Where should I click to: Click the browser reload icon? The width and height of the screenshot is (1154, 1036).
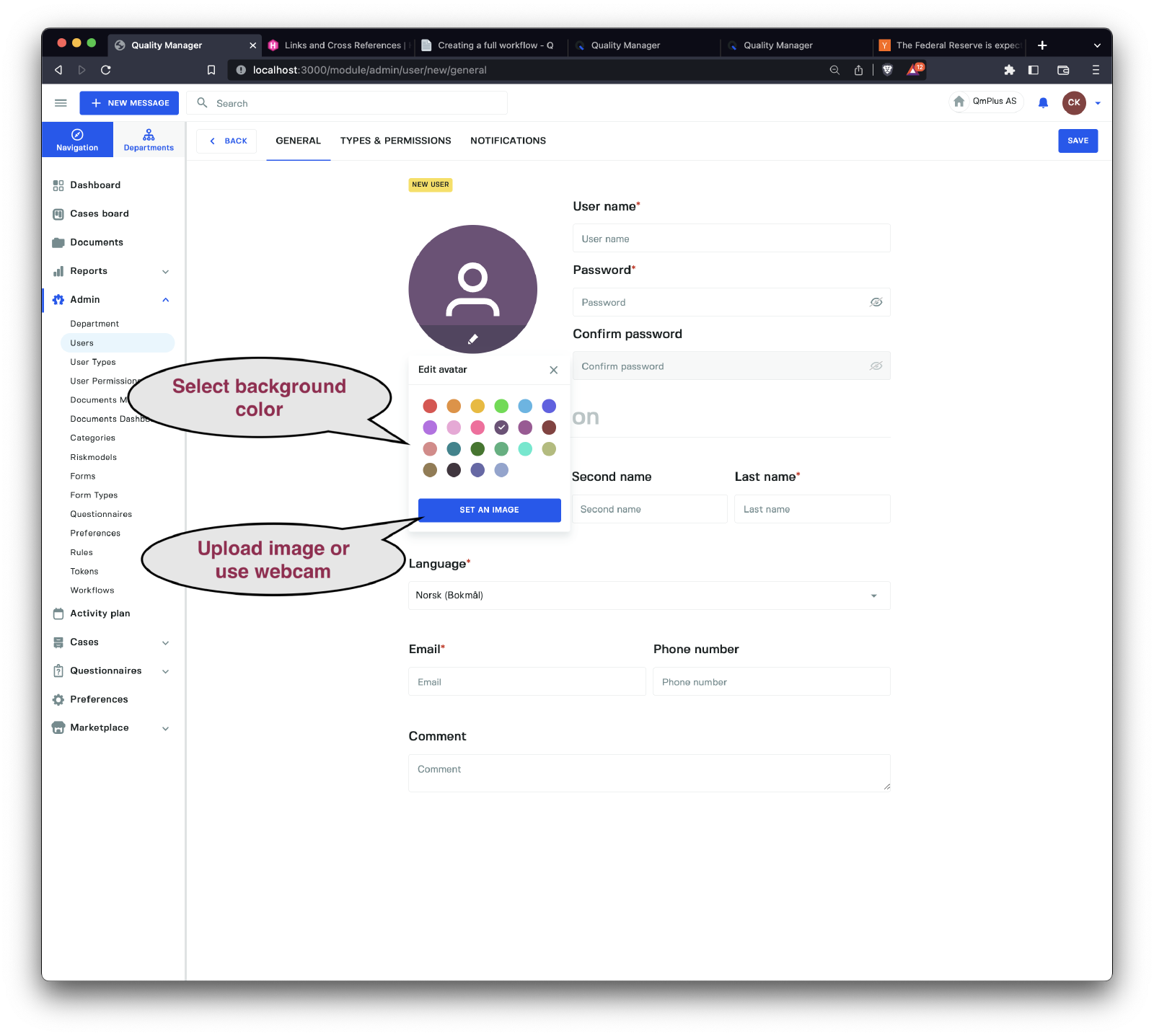pyautogui.click(x=106, y=70)
